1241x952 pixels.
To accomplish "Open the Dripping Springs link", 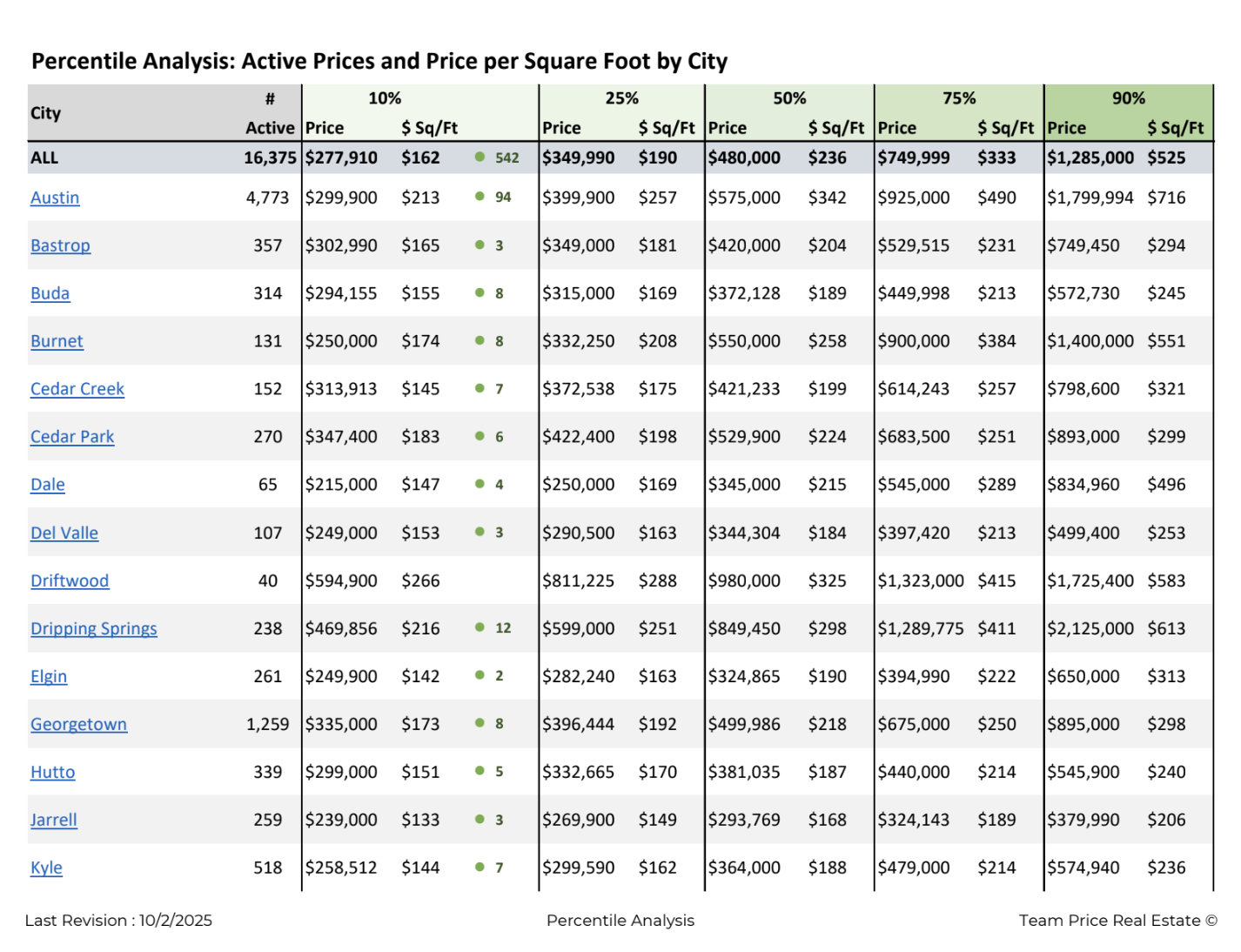I will [94, 629].
